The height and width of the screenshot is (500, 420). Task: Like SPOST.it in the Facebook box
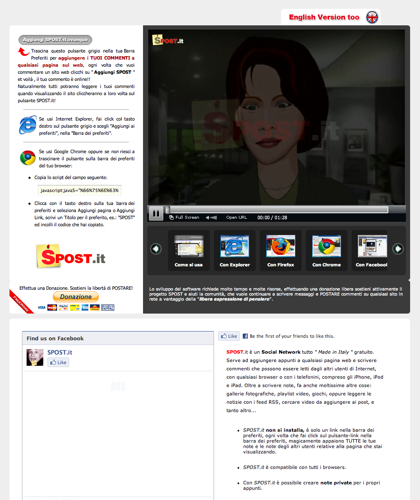pos(58,362)
